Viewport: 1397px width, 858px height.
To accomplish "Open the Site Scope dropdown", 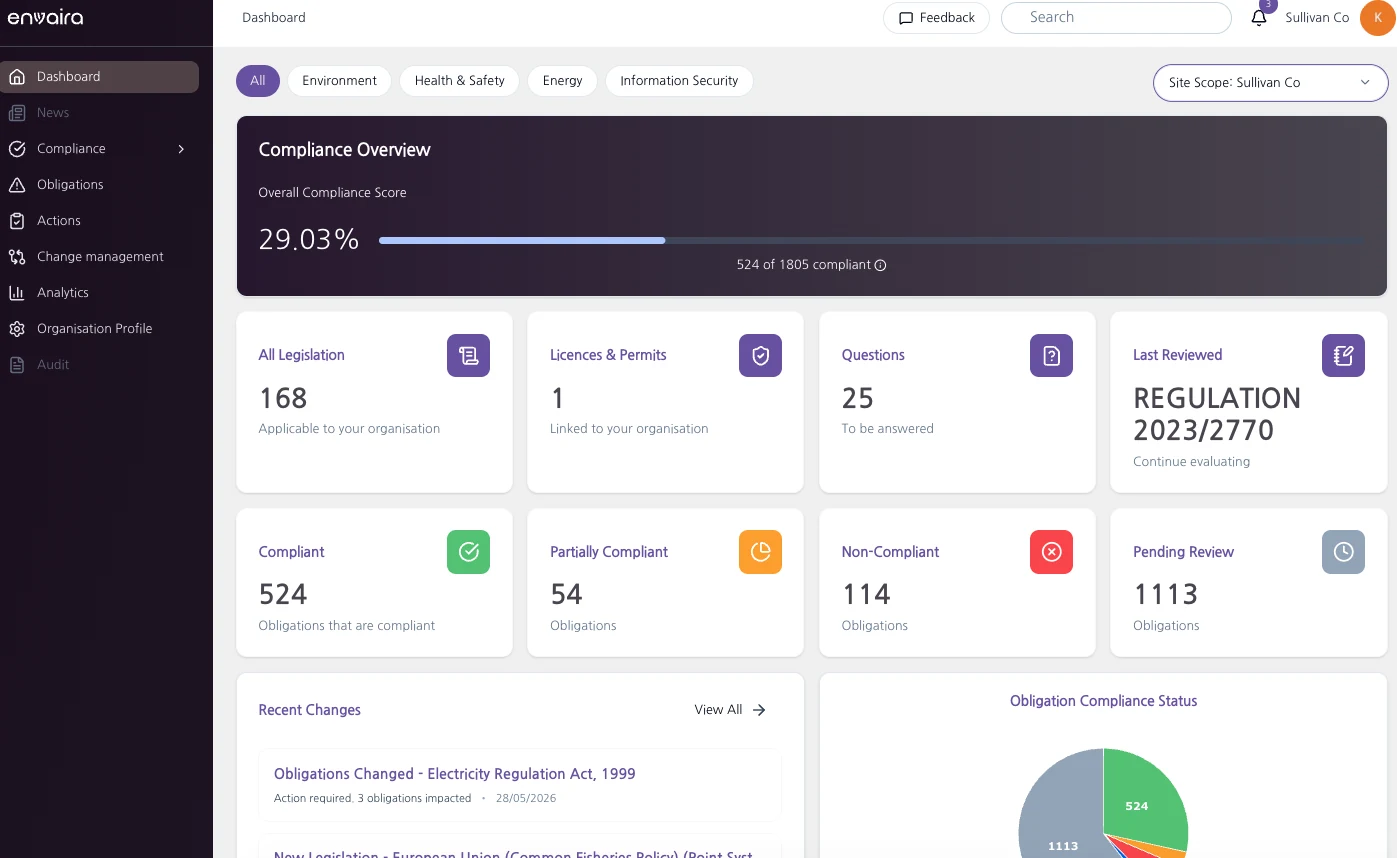I will click(1270, 83).
